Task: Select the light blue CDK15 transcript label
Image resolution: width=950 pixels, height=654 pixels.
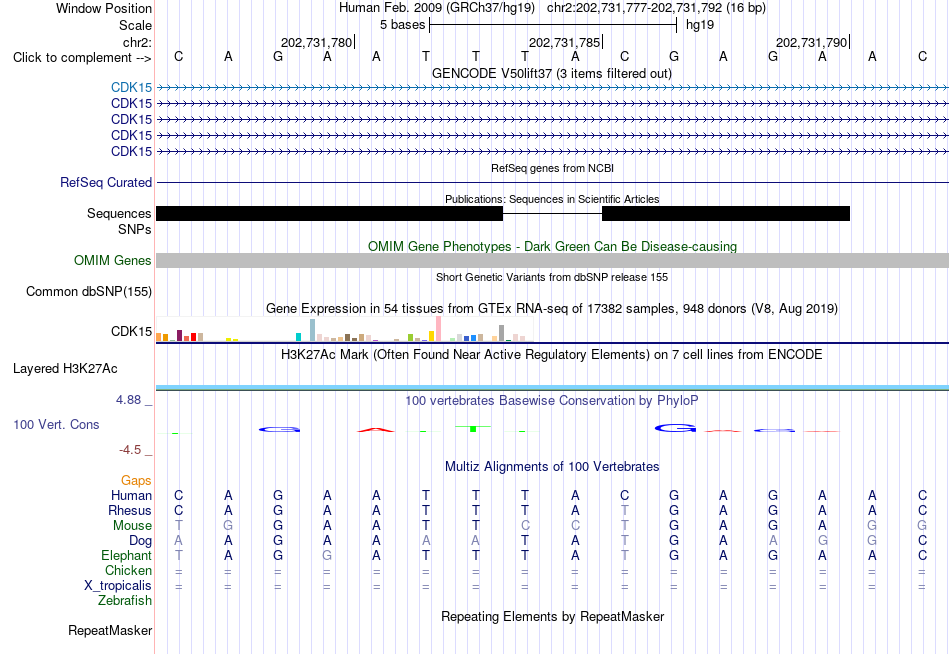Action: [x=131, y=87]
